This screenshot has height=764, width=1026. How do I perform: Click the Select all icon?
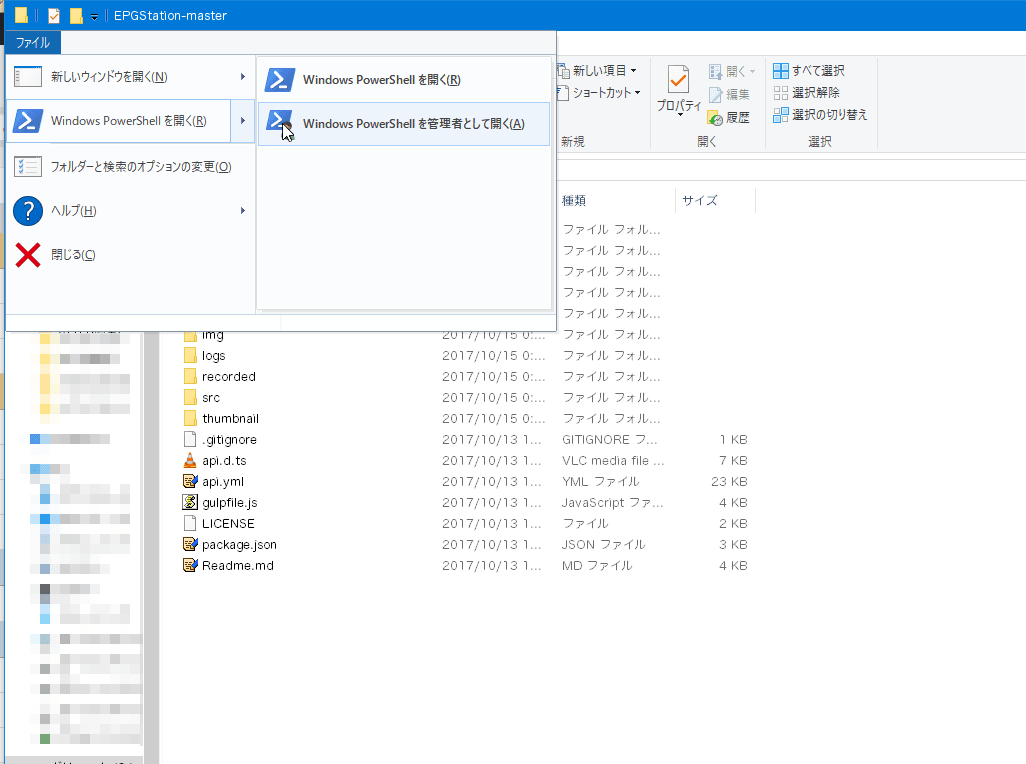[x=781, y=71]
